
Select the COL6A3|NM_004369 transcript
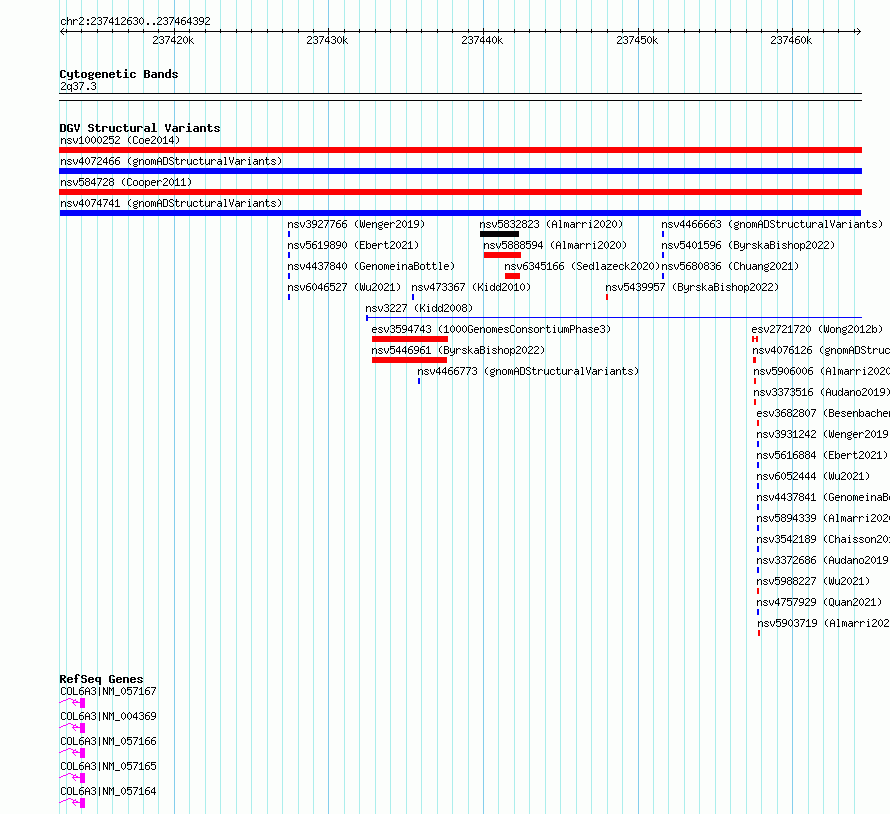pos(108,716)
